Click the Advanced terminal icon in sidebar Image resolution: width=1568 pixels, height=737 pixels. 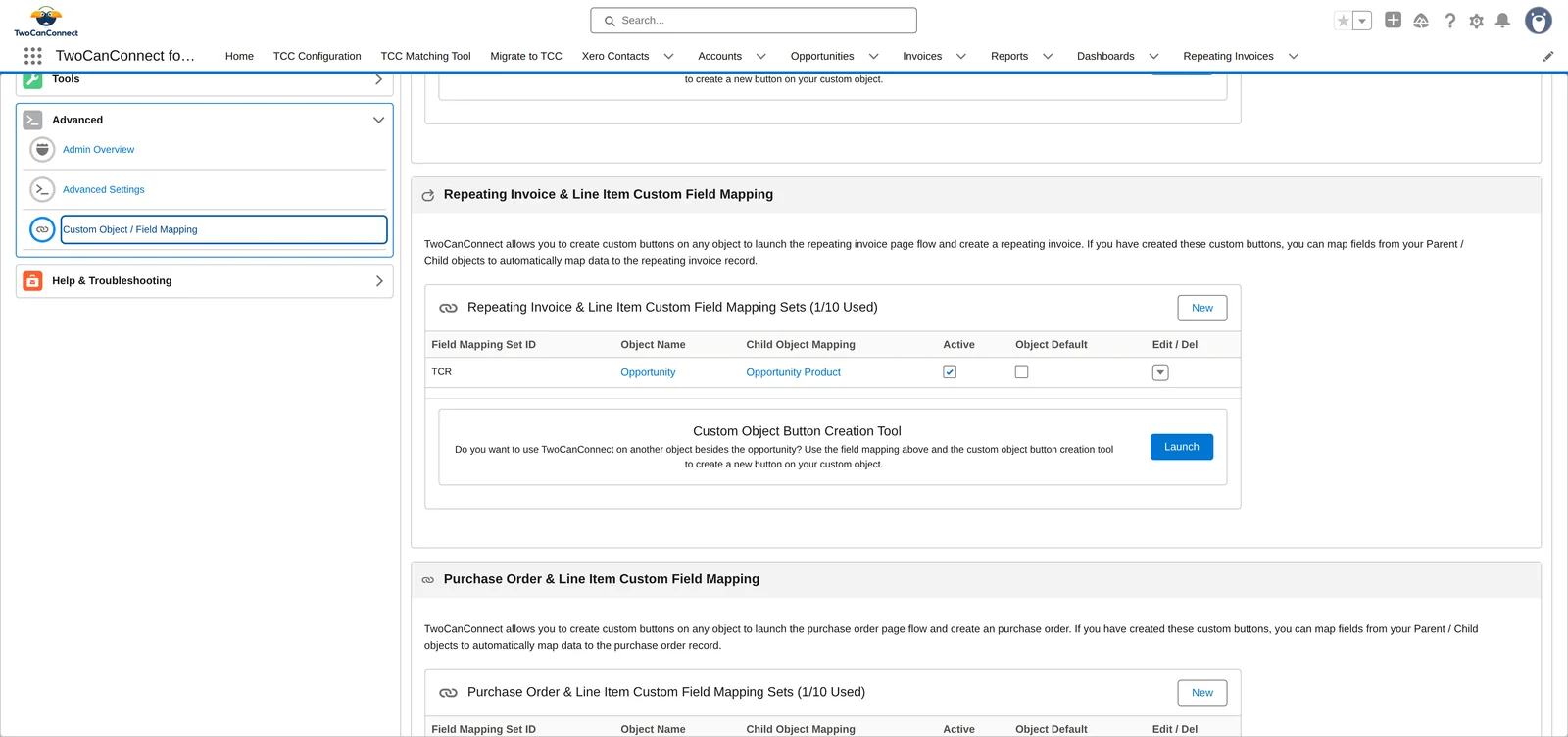[x=32, y=120]
